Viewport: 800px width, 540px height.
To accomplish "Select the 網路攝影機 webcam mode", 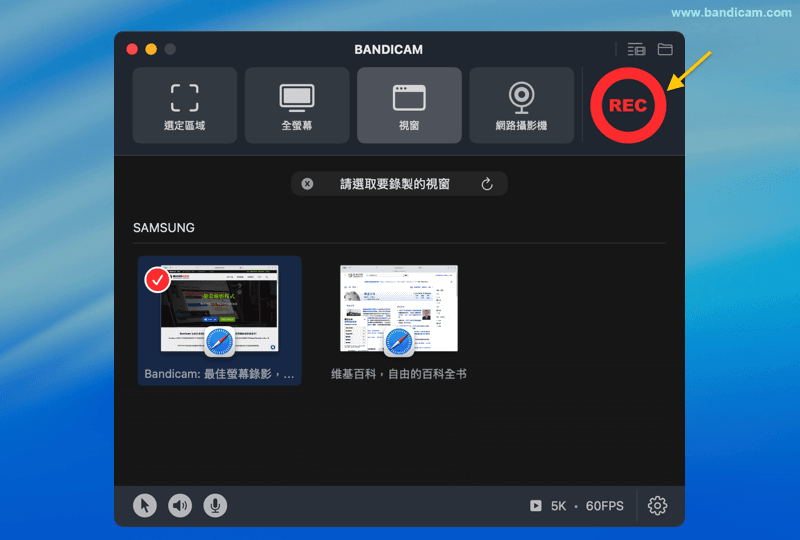I will [x=521, y=105].
